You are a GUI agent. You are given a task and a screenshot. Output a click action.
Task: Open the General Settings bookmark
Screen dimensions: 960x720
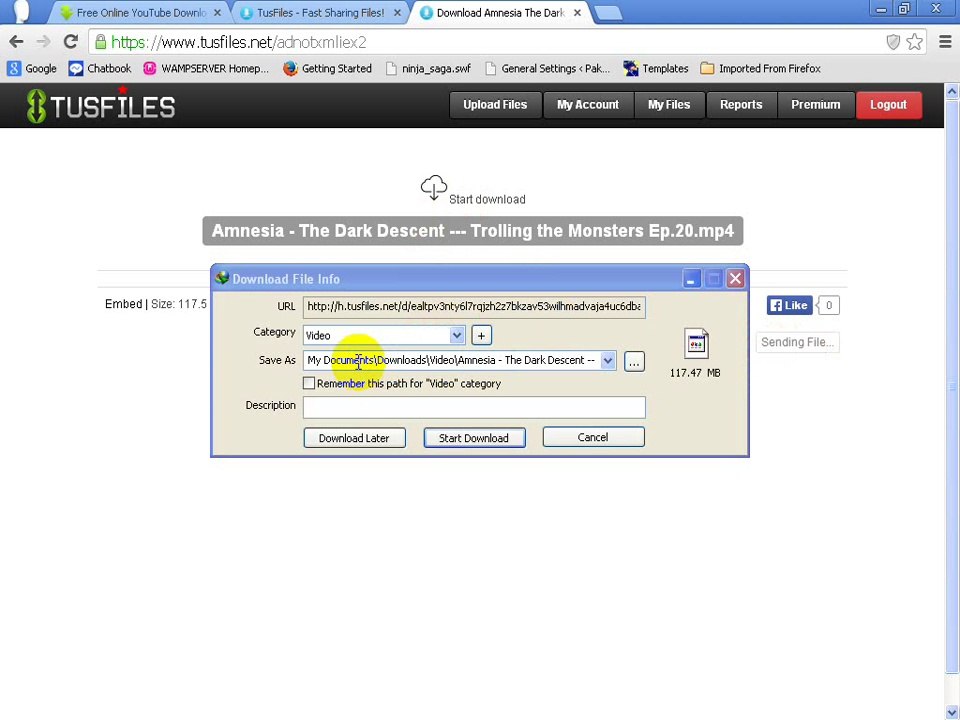(x=547, y=69)
